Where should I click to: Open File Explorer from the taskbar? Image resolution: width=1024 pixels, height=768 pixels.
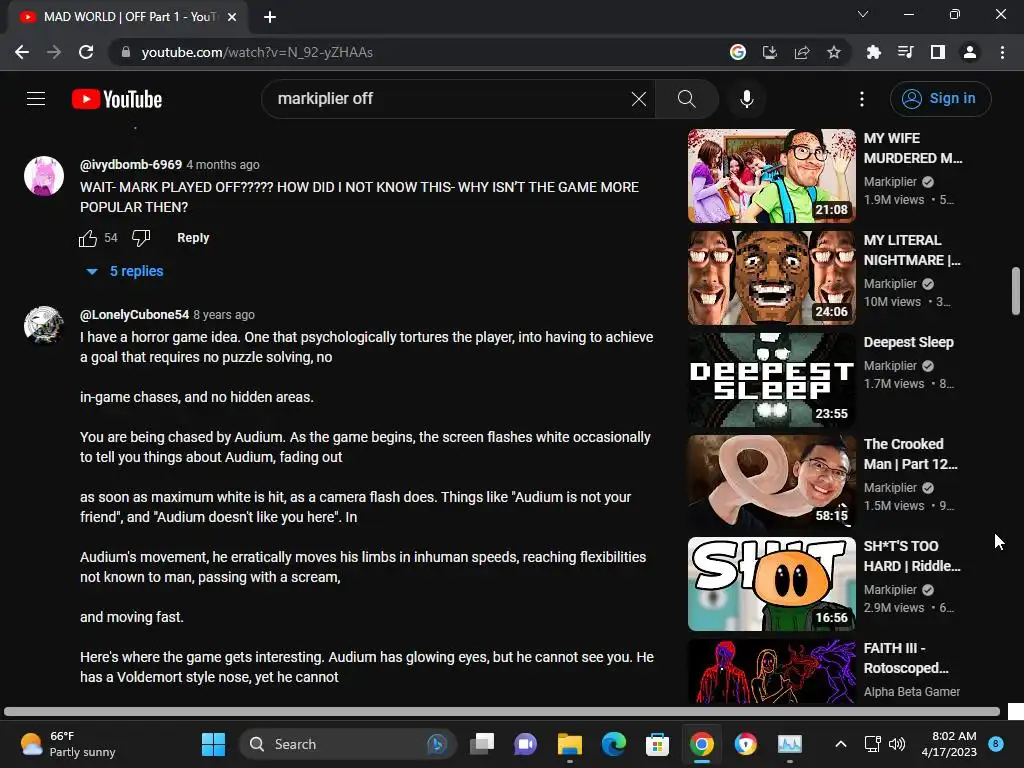(x=569, y=744)
